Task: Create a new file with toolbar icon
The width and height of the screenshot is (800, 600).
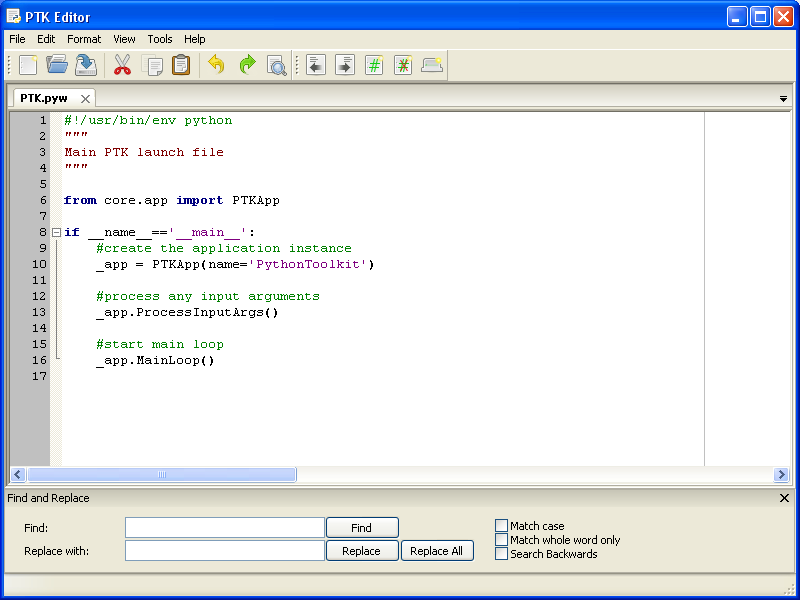Action: 28,65
